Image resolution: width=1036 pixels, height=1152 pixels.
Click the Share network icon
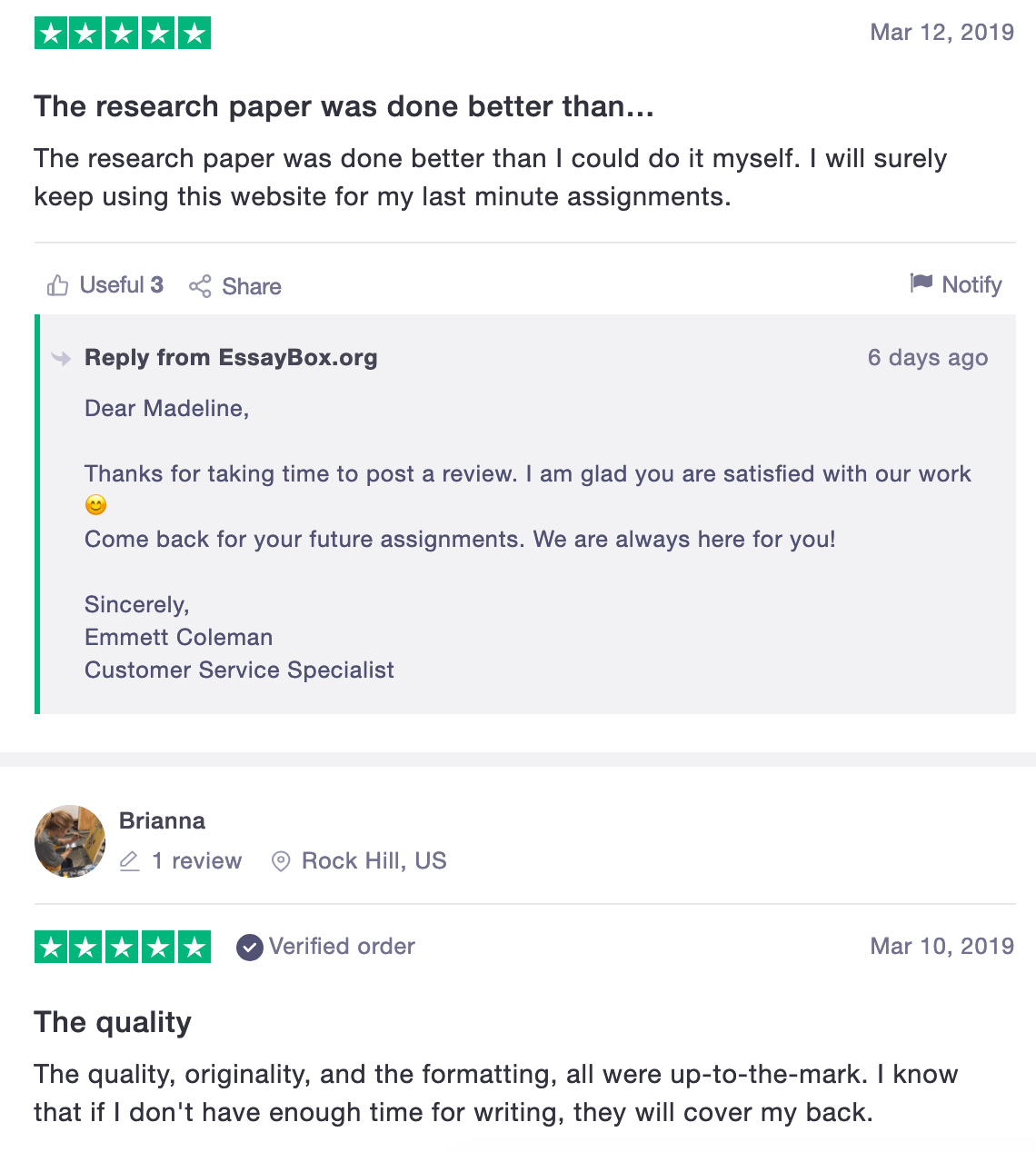[x=200, y=286]
